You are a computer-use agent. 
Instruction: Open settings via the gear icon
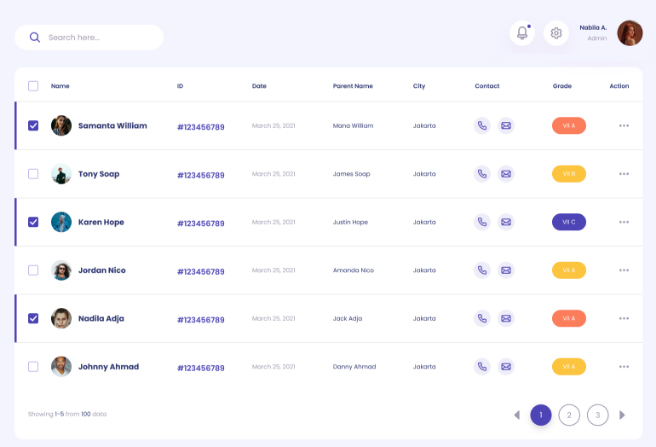(x=556, y=33)
